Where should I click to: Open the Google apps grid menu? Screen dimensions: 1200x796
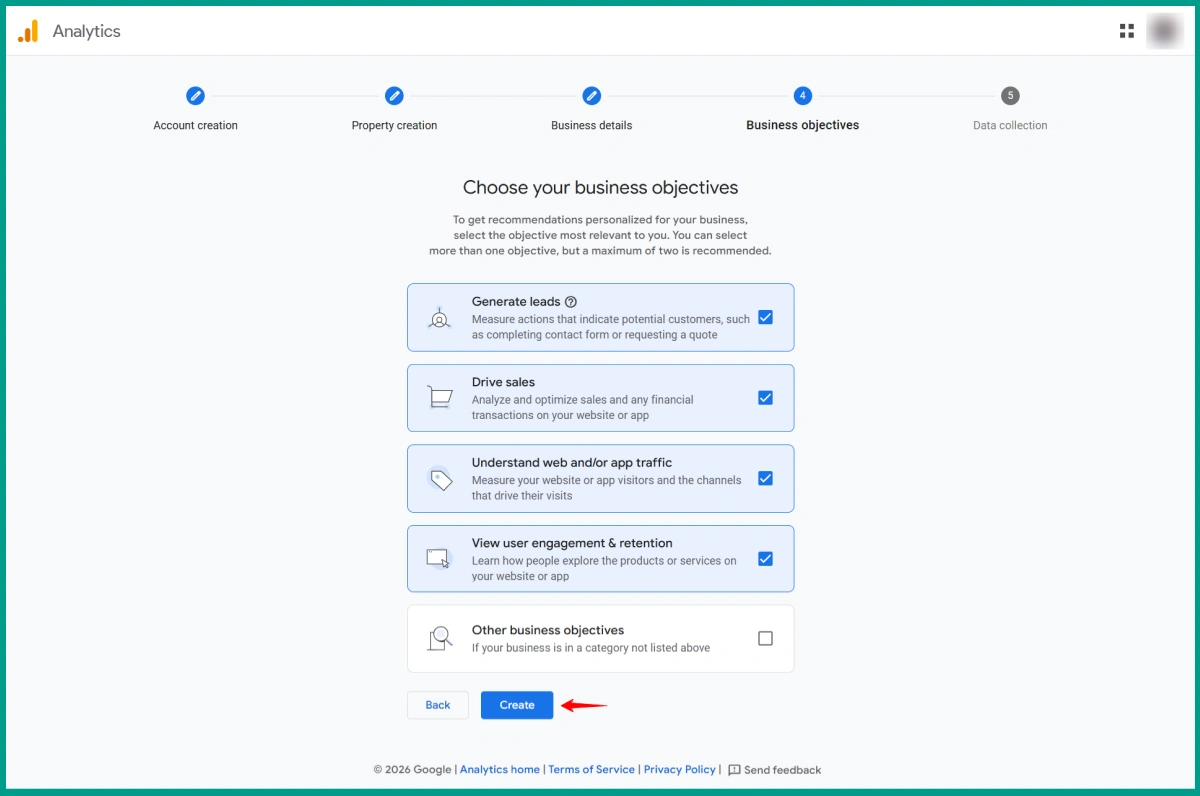1127,31
